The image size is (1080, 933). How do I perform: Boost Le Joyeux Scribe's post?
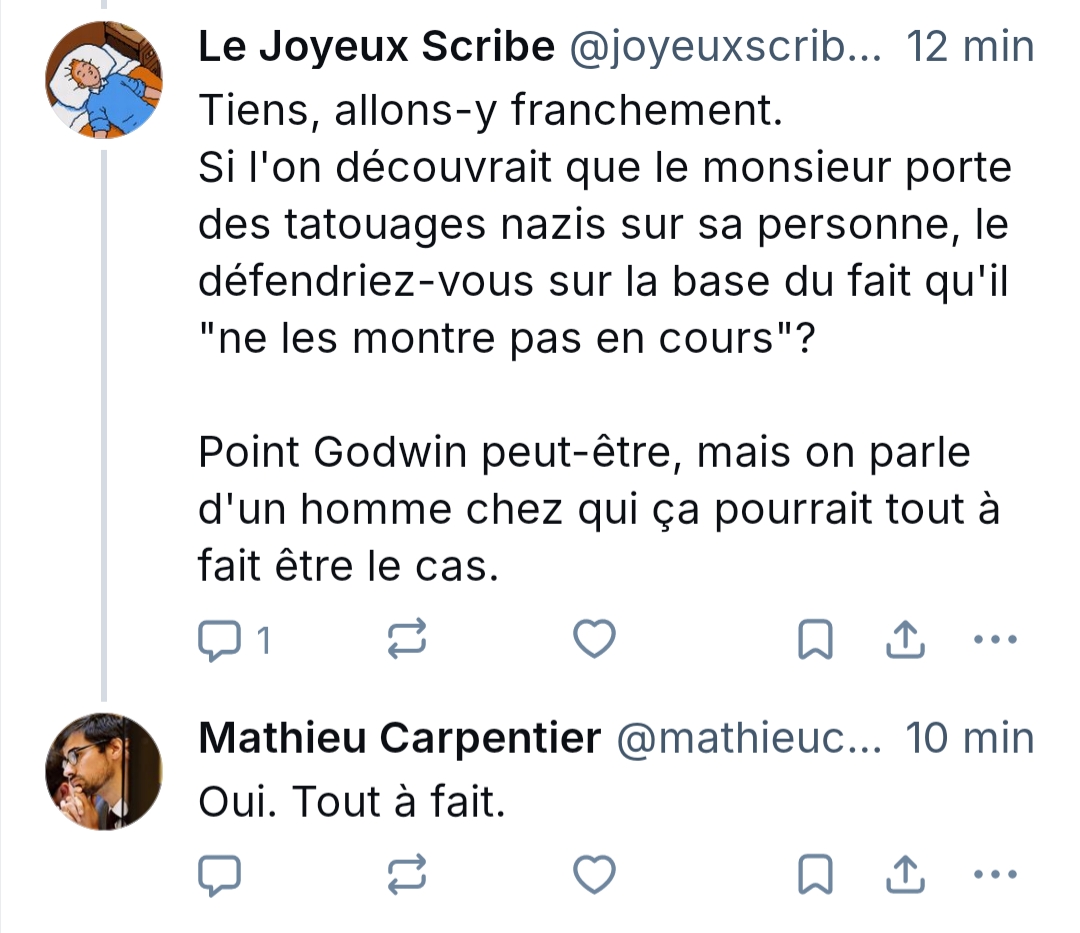click(407, 641)
